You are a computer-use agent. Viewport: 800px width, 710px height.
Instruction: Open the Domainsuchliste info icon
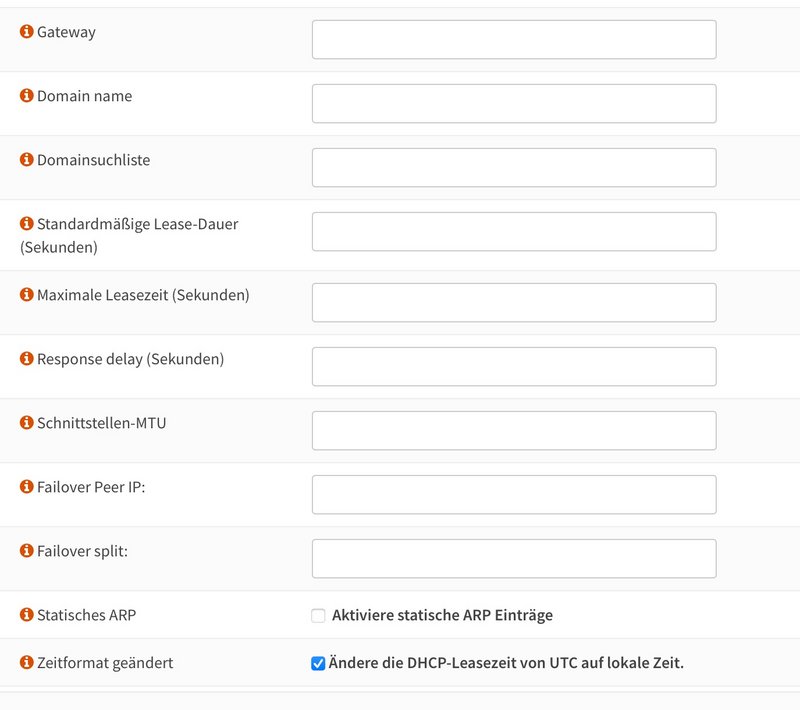click(x=27, y=160)
